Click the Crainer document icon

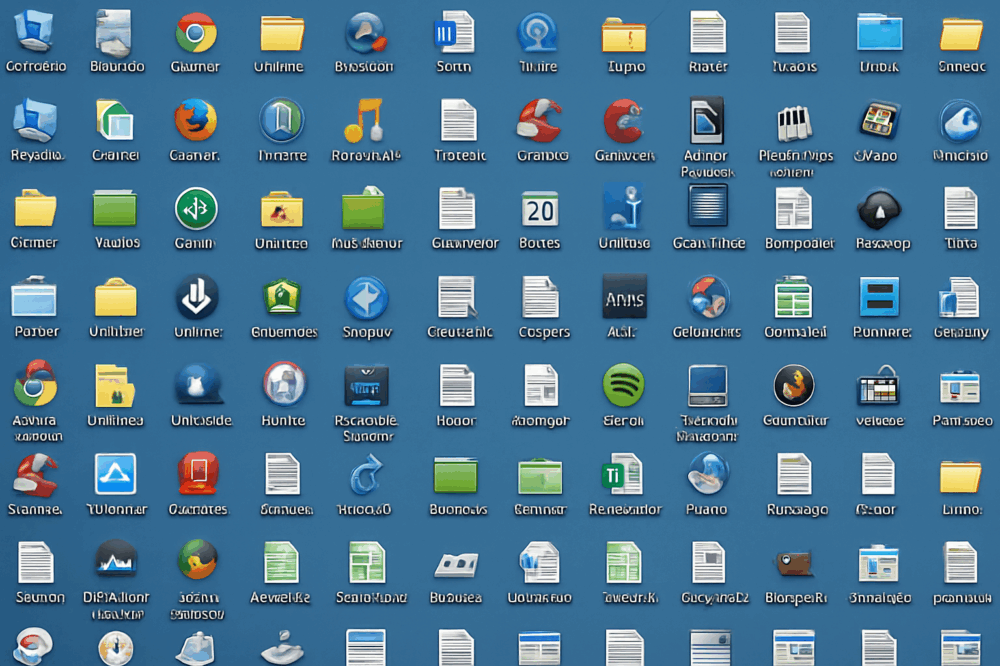[115, 120]
